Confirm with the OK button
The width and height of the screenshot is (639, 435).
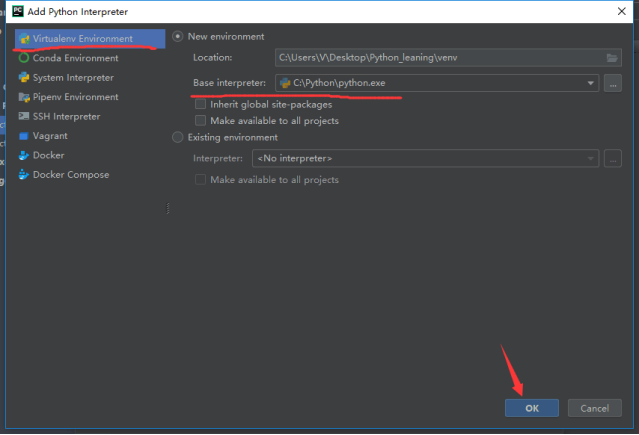(x=532, y=408)
